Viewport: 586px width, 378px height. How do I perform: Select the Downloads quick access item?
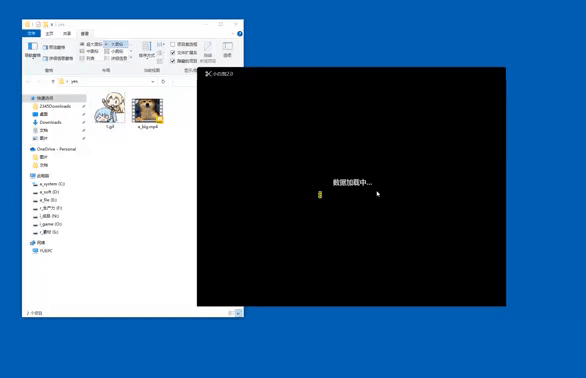pyautogui.click(x=50, y=122)
